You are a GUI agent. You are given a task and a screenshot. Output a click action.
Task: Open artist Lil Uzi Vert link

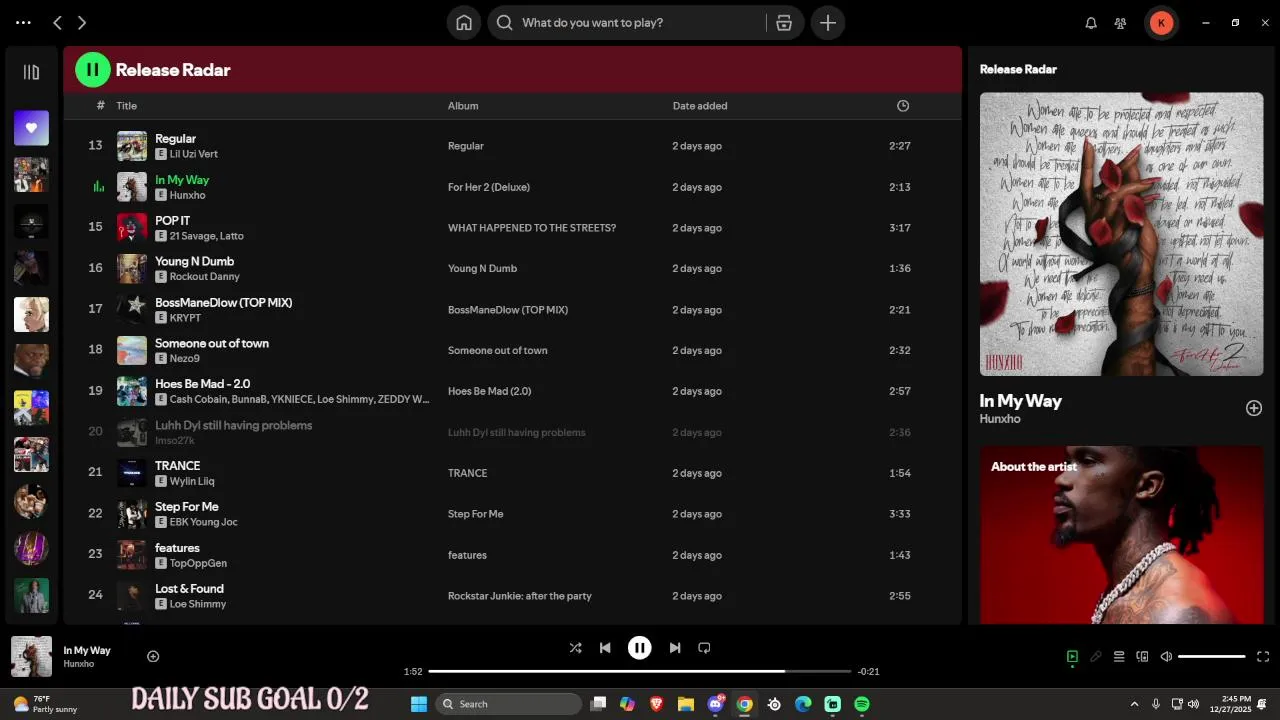194,154
